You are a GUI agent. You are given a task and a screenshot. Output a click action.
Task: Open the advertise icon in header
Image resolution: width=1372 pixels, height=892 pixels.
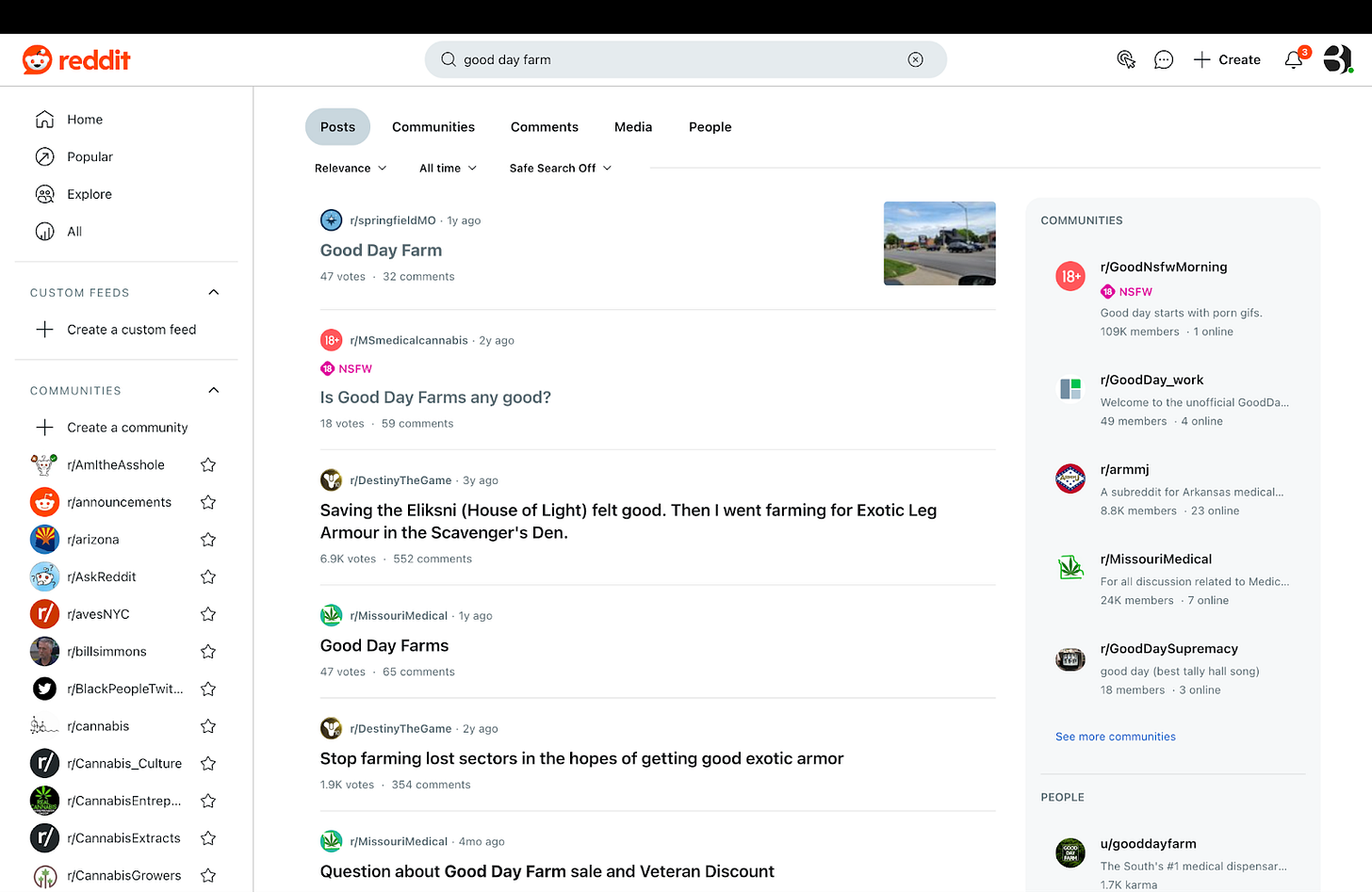point(1126,59)
